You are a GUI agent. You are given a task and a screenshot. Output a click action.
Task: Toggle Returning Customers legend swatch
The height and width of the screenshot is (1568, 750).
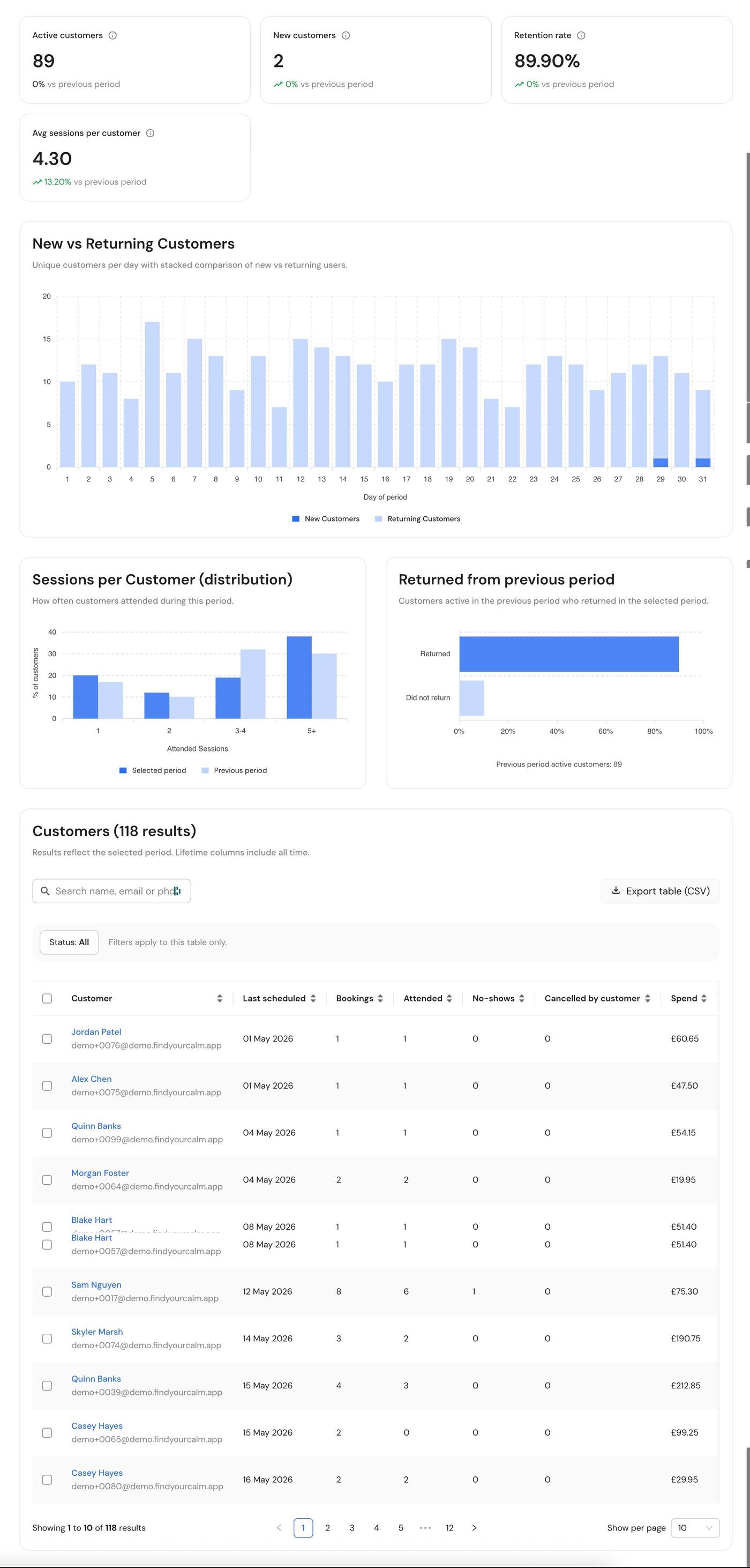(378, 519)
